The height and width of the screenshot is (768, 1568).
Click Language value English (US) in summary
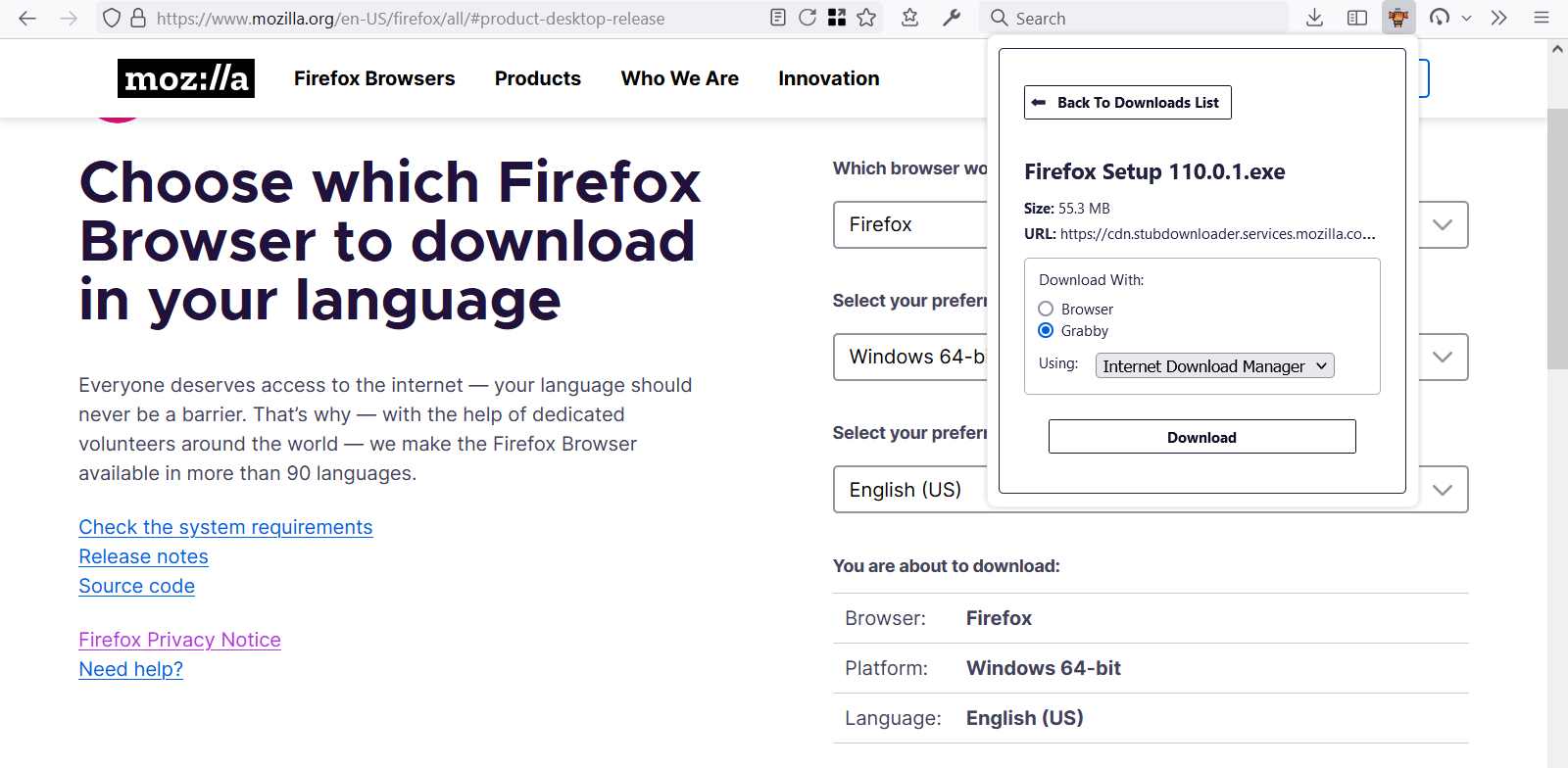pos(1025,718)
